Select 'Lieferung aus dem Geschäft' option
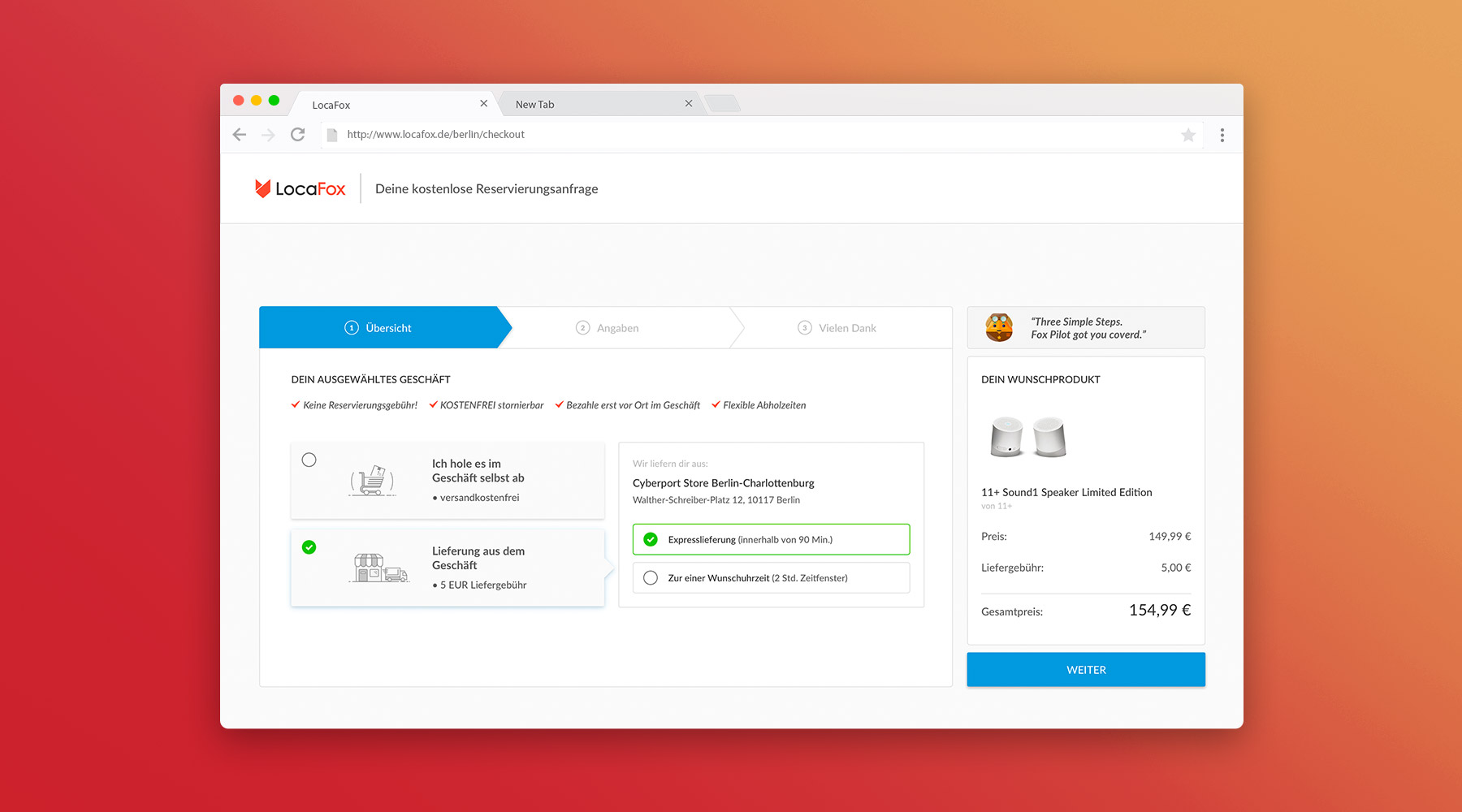This screenshot has height=812, width=1462. pos(309,547)
